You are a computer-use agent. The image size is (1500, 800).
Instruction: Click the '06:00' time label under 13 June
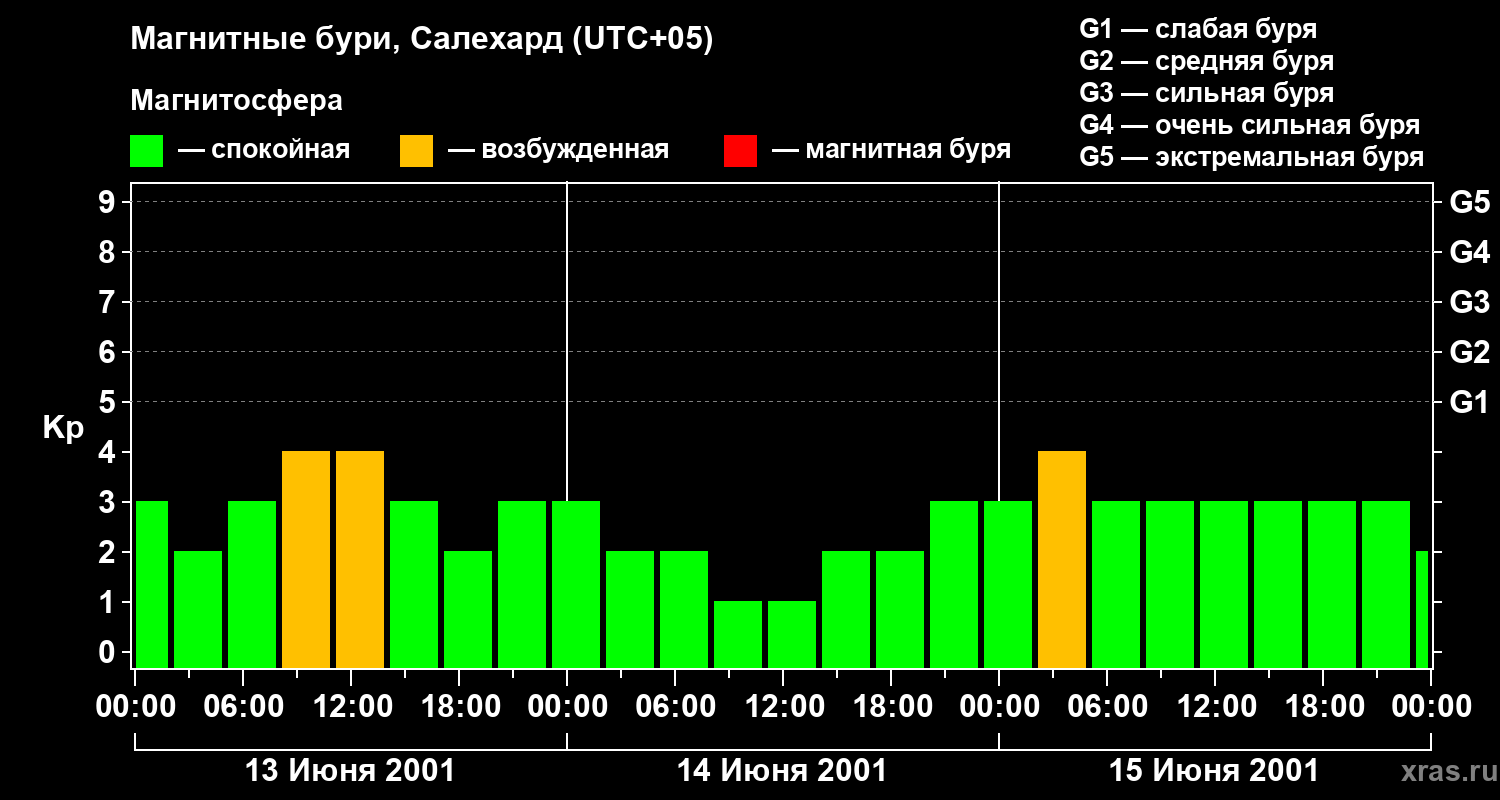click(x=243, y=707)
